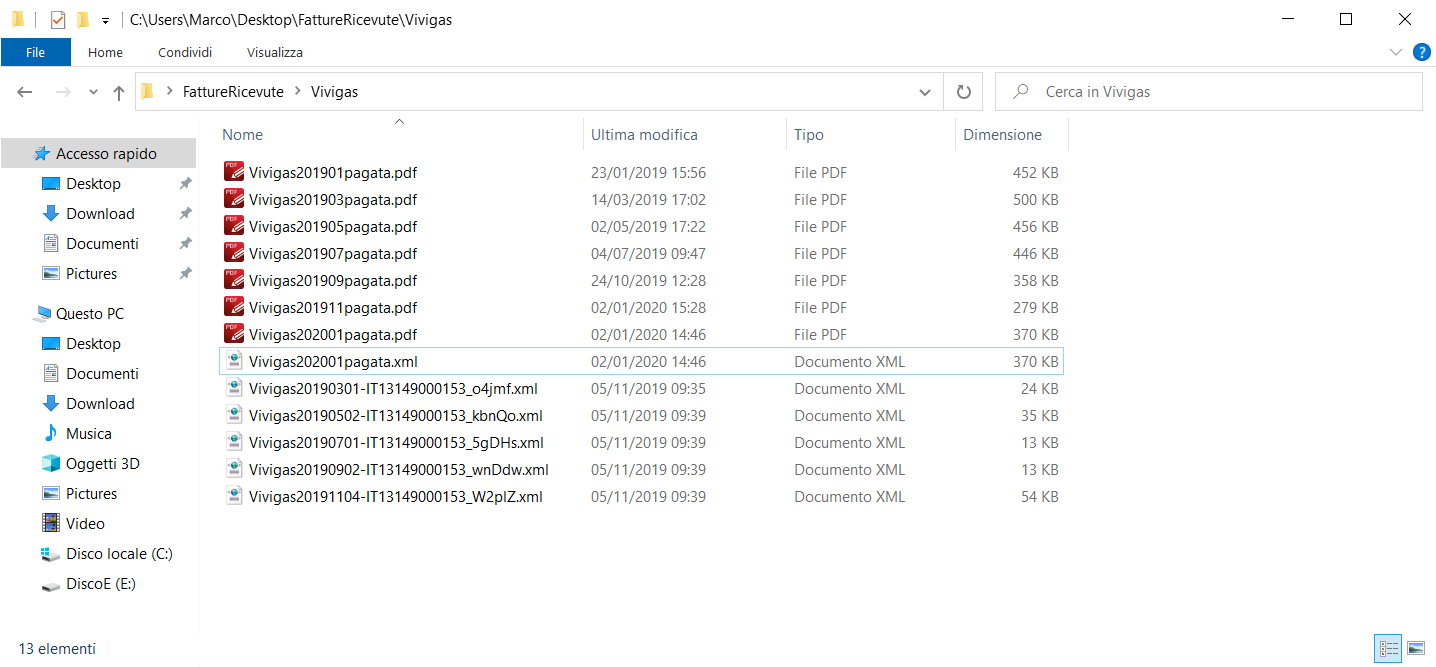The width and height of the screenshot is (1436, 667).
Task: Select Vivigas20190502-IT13149000153_kbnQo.xml file name
Action: pos(396,415)
